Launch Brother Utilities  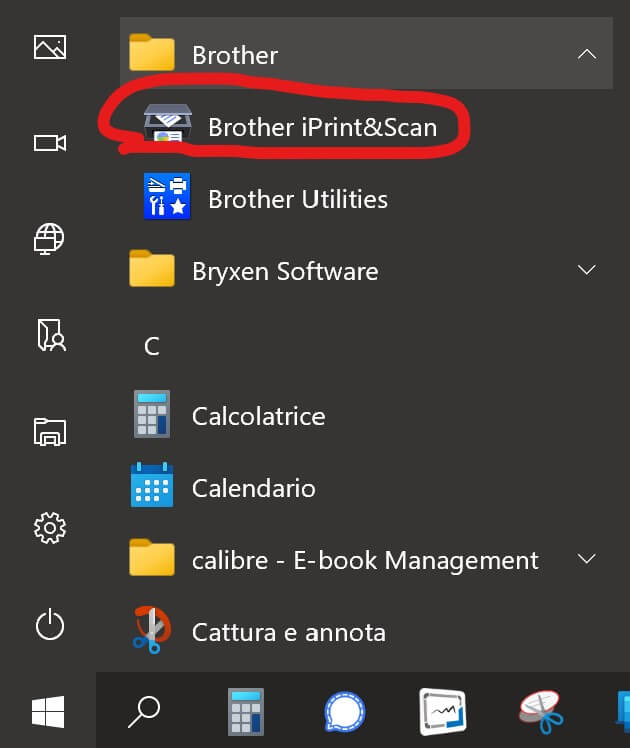pyautogui.click(x=297, y=199)
